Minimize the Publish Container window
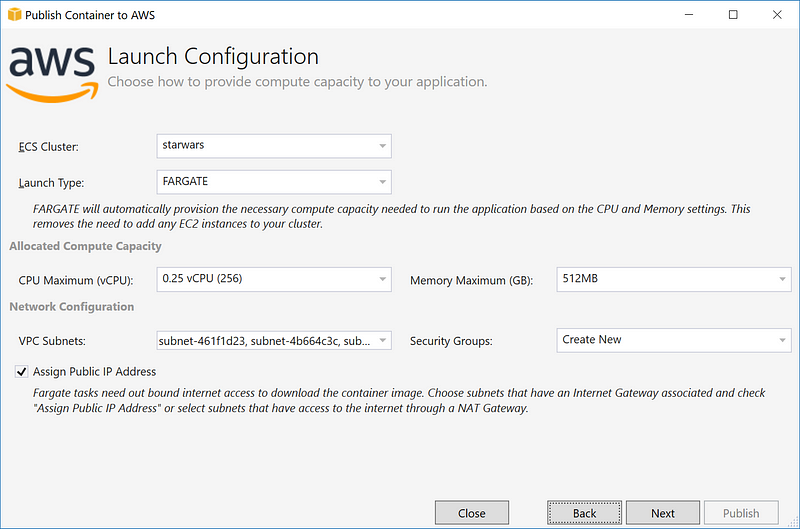Image resolution: width=800 pixels, height=529 pixels. click(689, 15)
